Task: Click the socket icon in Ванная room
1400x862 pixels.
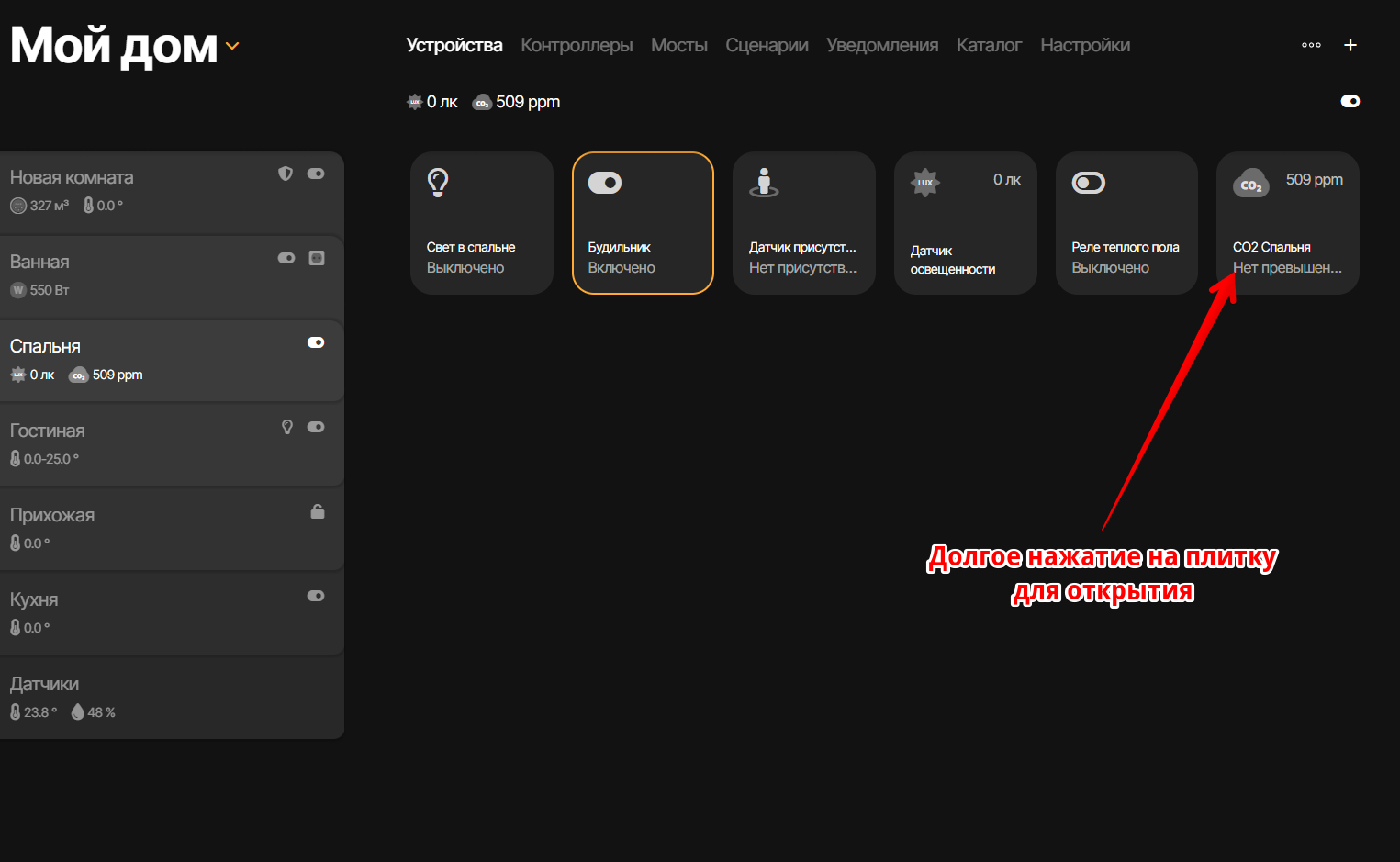Action: pos(317,258)
